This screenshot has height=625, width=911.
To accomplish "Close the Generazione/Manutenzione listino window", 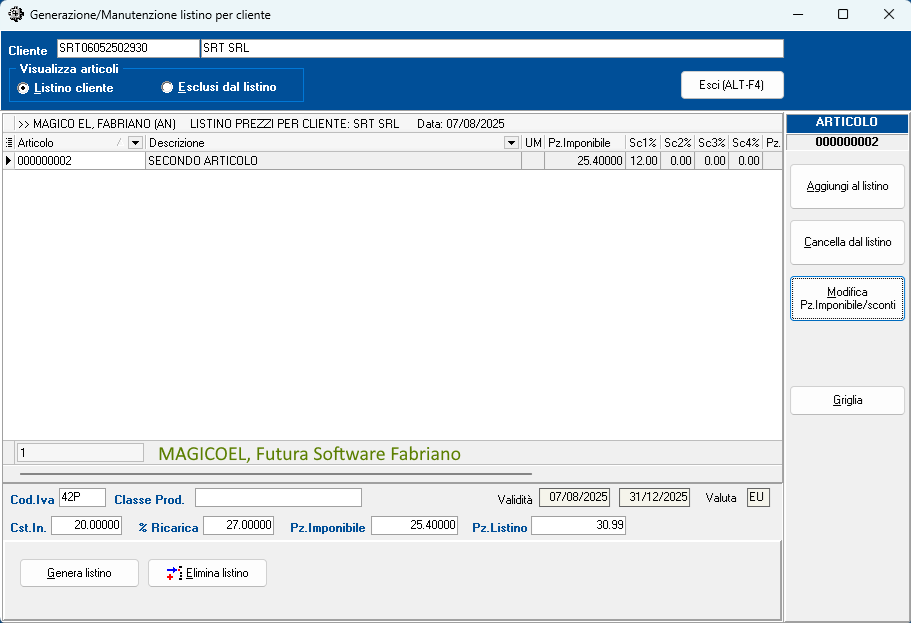I will [888, 15].
